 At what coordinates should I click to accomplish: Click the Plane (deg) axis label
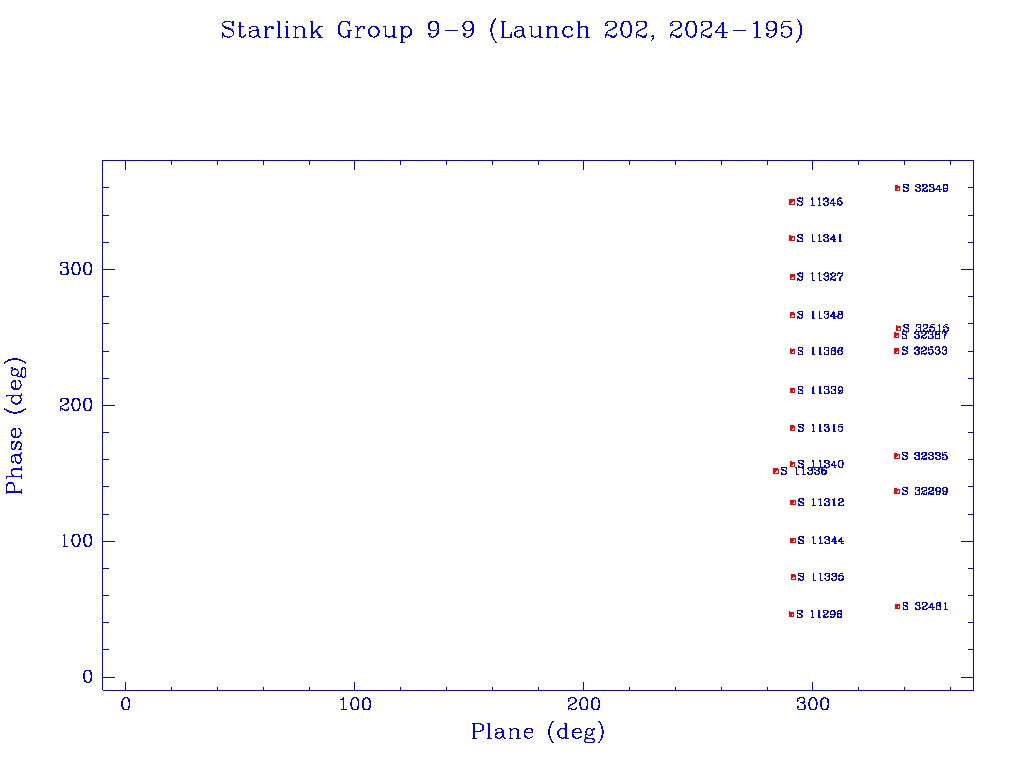538,731
